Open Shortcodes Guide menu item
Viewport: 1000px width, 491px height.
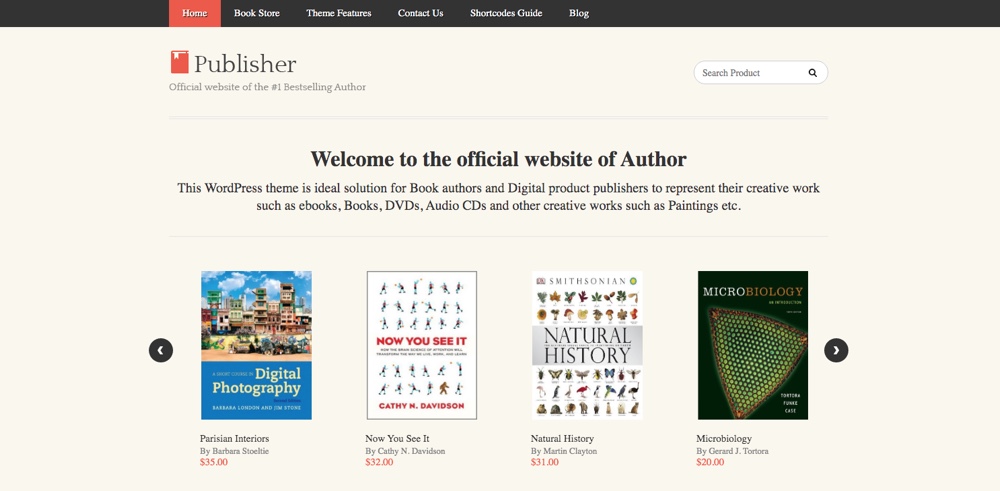pos(506,13)
